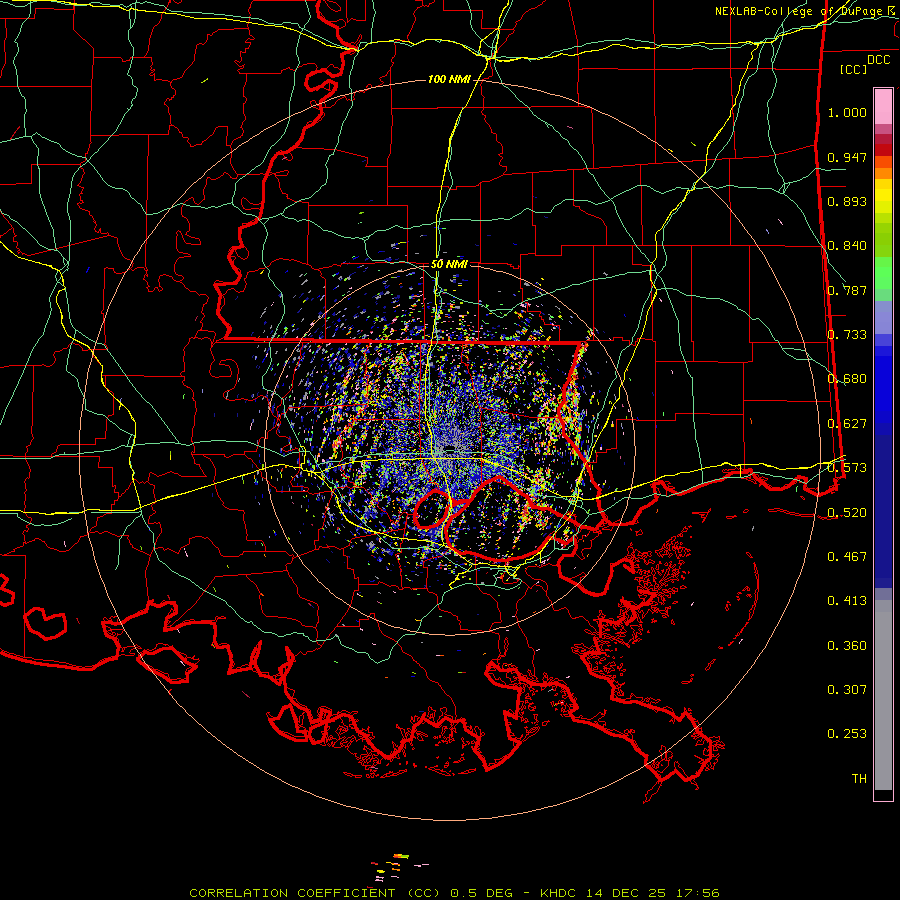Click the CORRELATION COEFFICIENT (CC) caption text
Screen dimensions: 900x900
coord(315,893)
